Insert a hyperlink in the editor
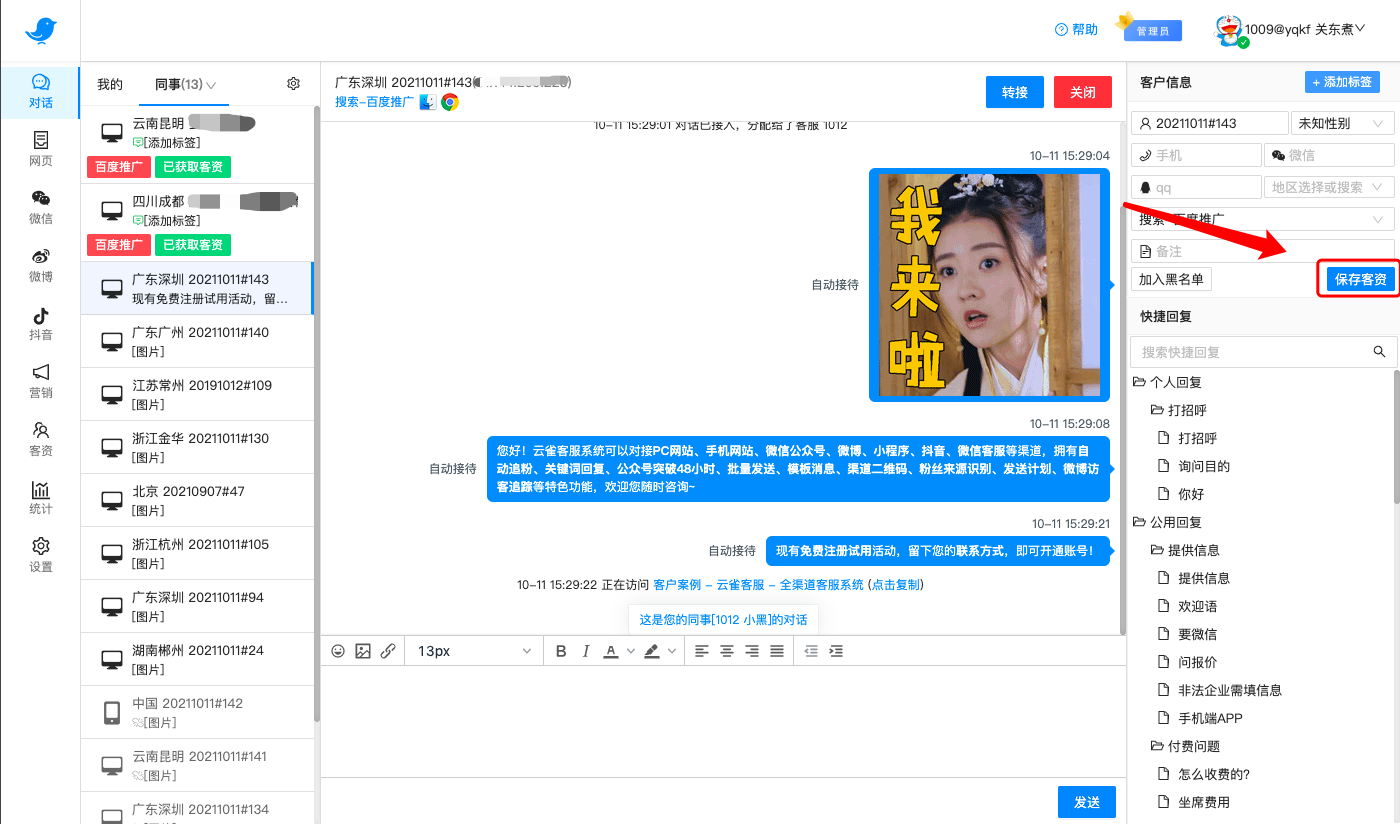The image size is (1400, 824). point(388,651)
